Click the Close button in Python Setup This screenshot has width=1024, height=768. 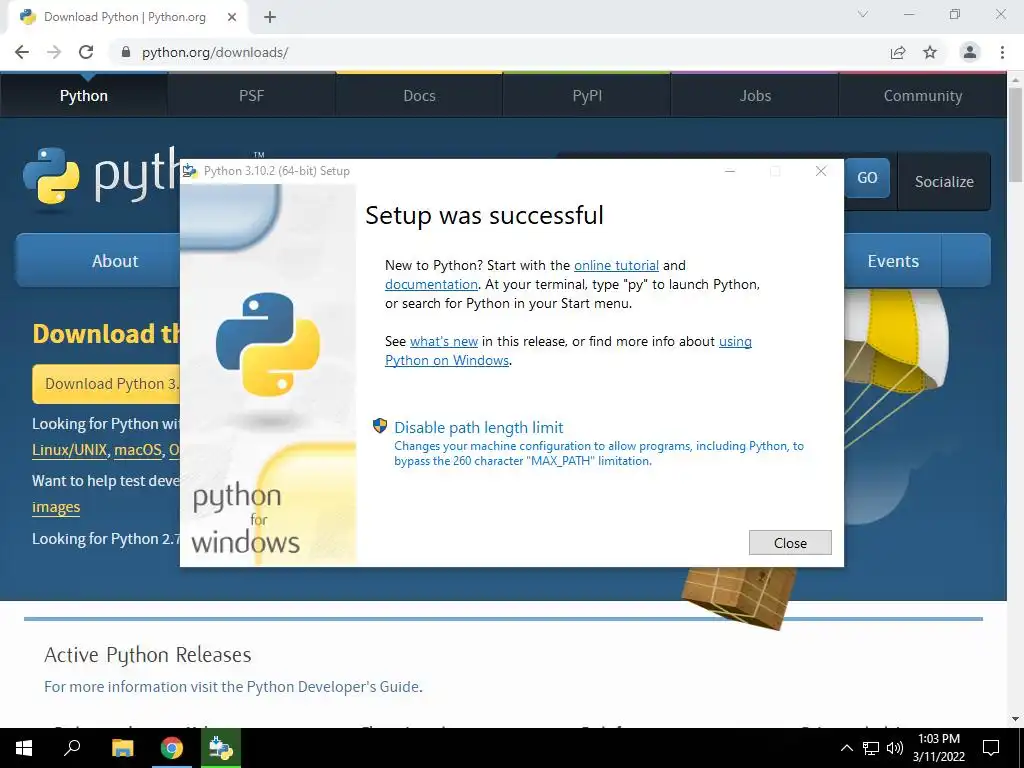coord(790,543)
